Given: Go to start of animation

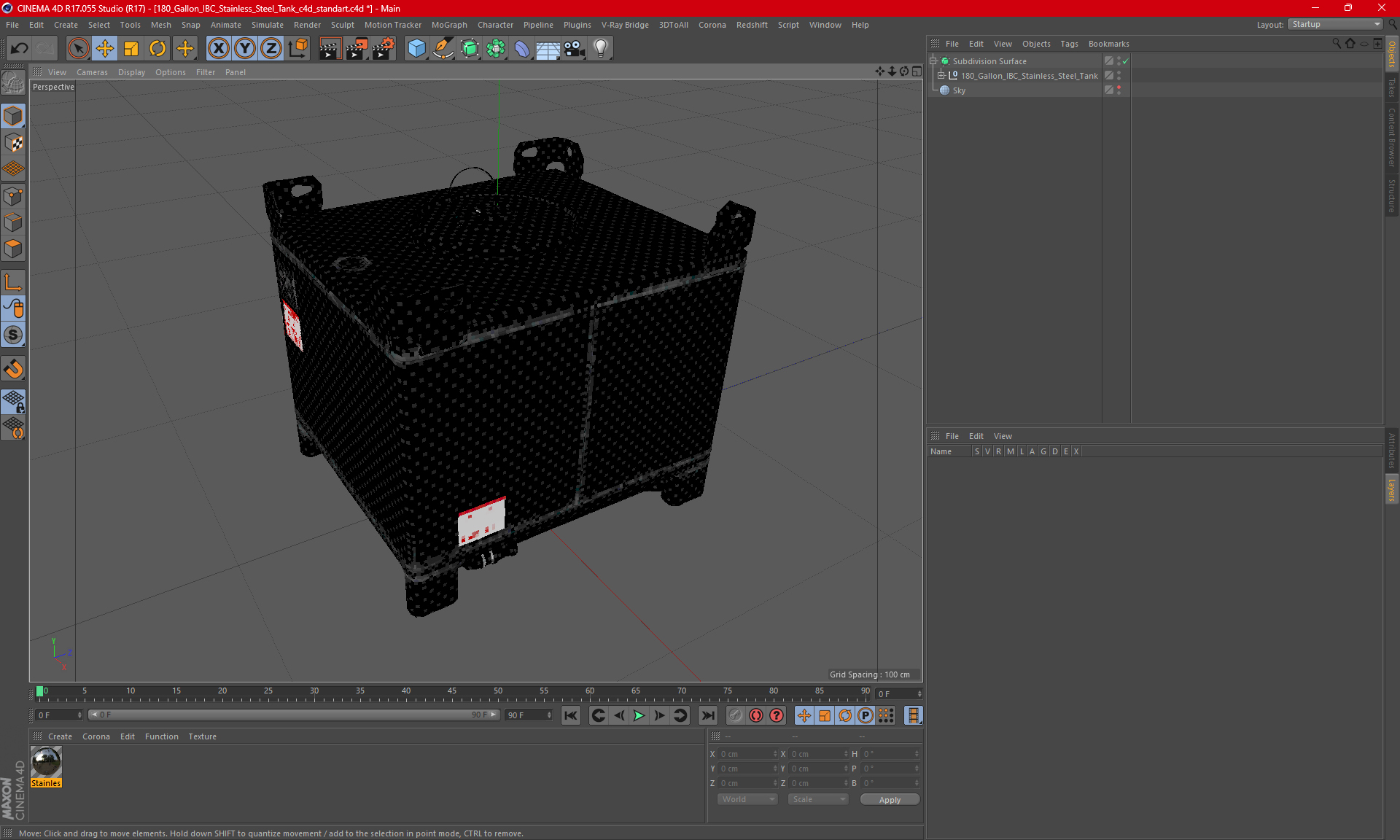Looking at the screenshot, I should [571, 715].
